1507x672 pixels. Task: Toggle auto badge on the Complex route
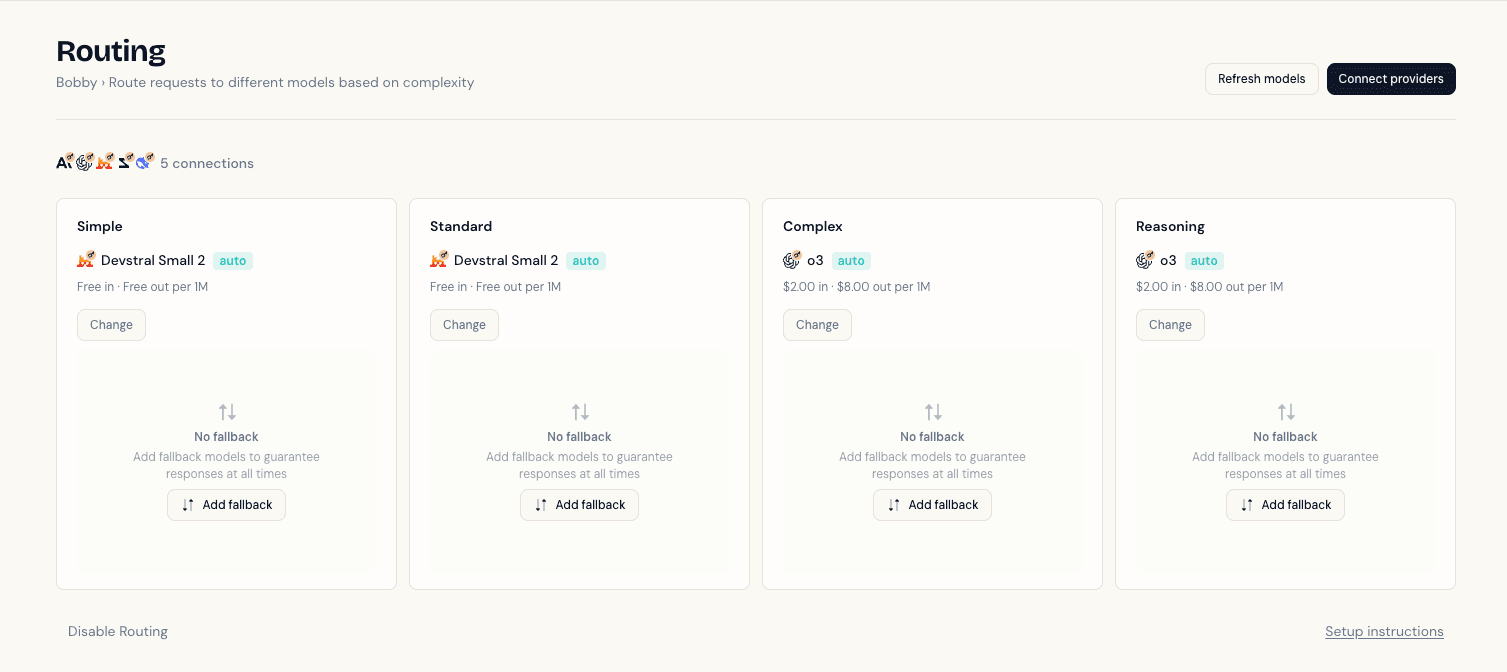(851, 260)
